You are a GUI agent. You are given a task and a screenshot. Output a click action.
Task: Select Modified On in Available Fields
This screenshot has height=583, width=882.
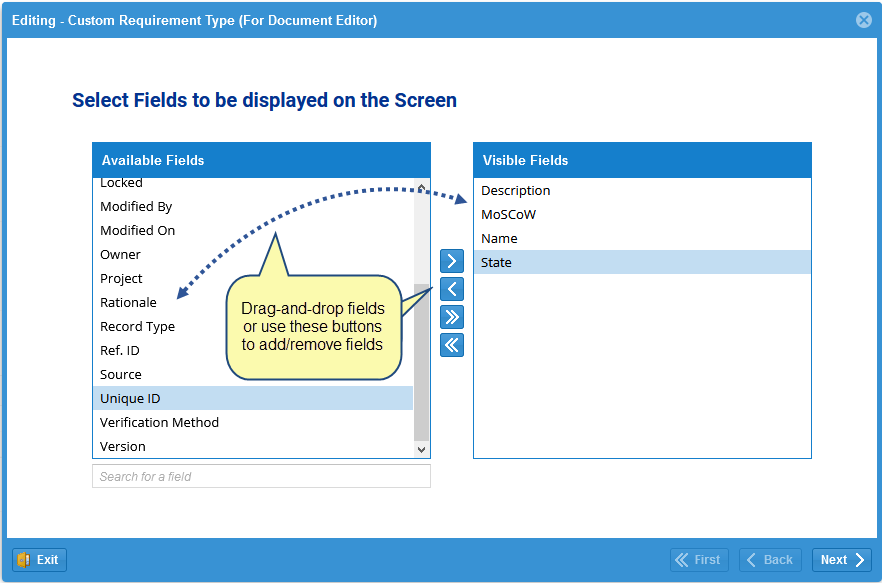(253, 230)
